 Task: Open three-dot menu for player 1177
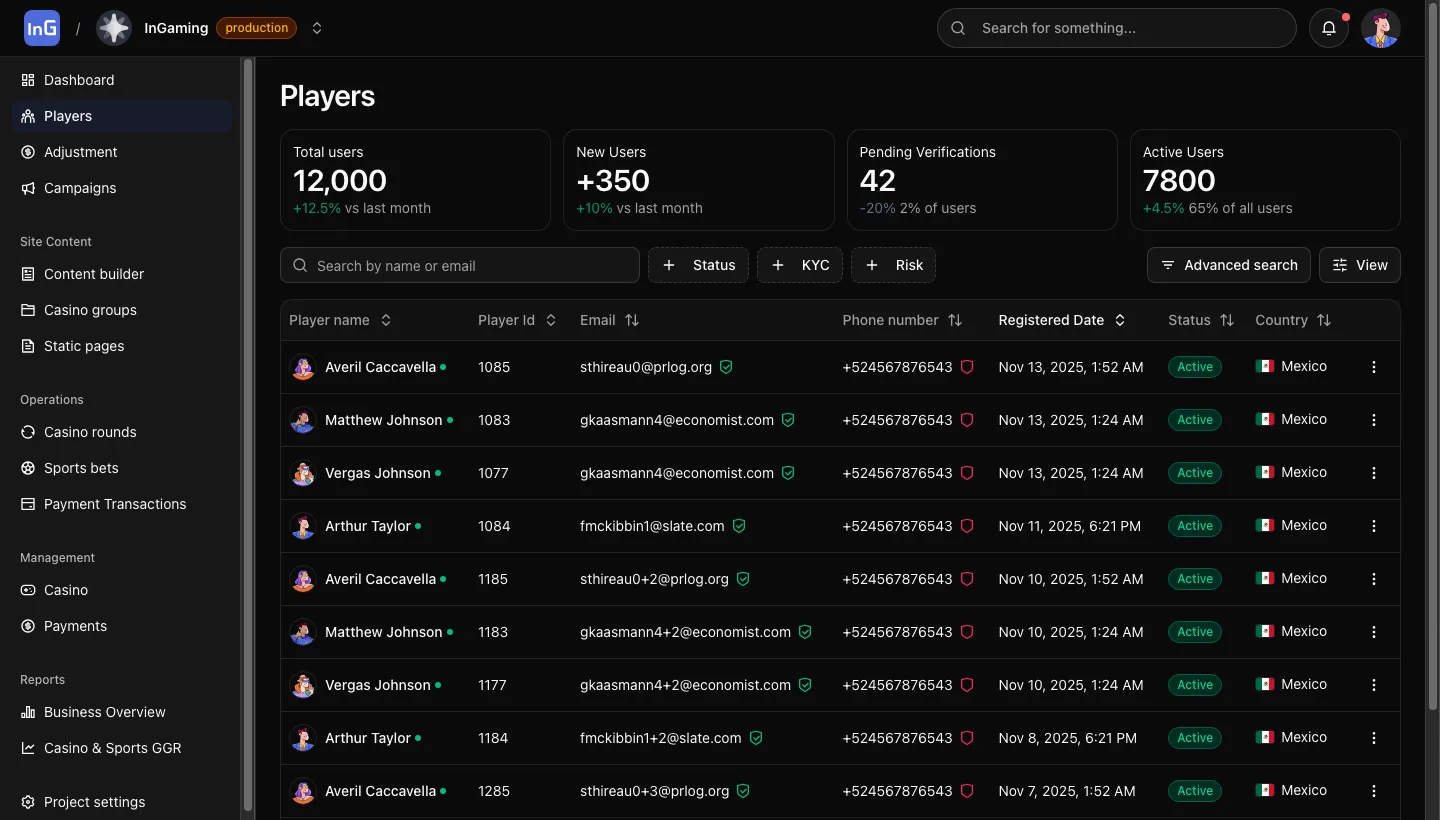[1373, 685]
